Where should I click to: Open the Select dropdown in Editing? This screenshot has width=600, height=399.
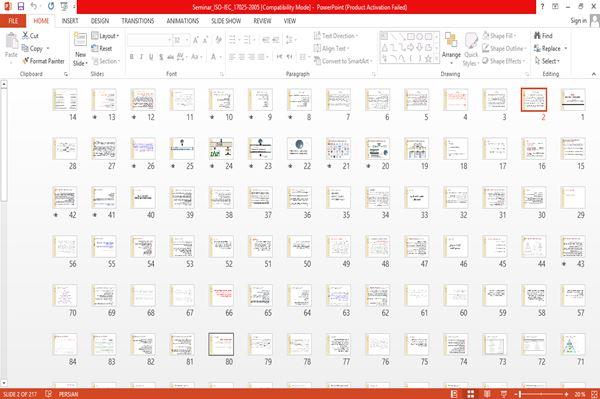(x=547, y=61)
